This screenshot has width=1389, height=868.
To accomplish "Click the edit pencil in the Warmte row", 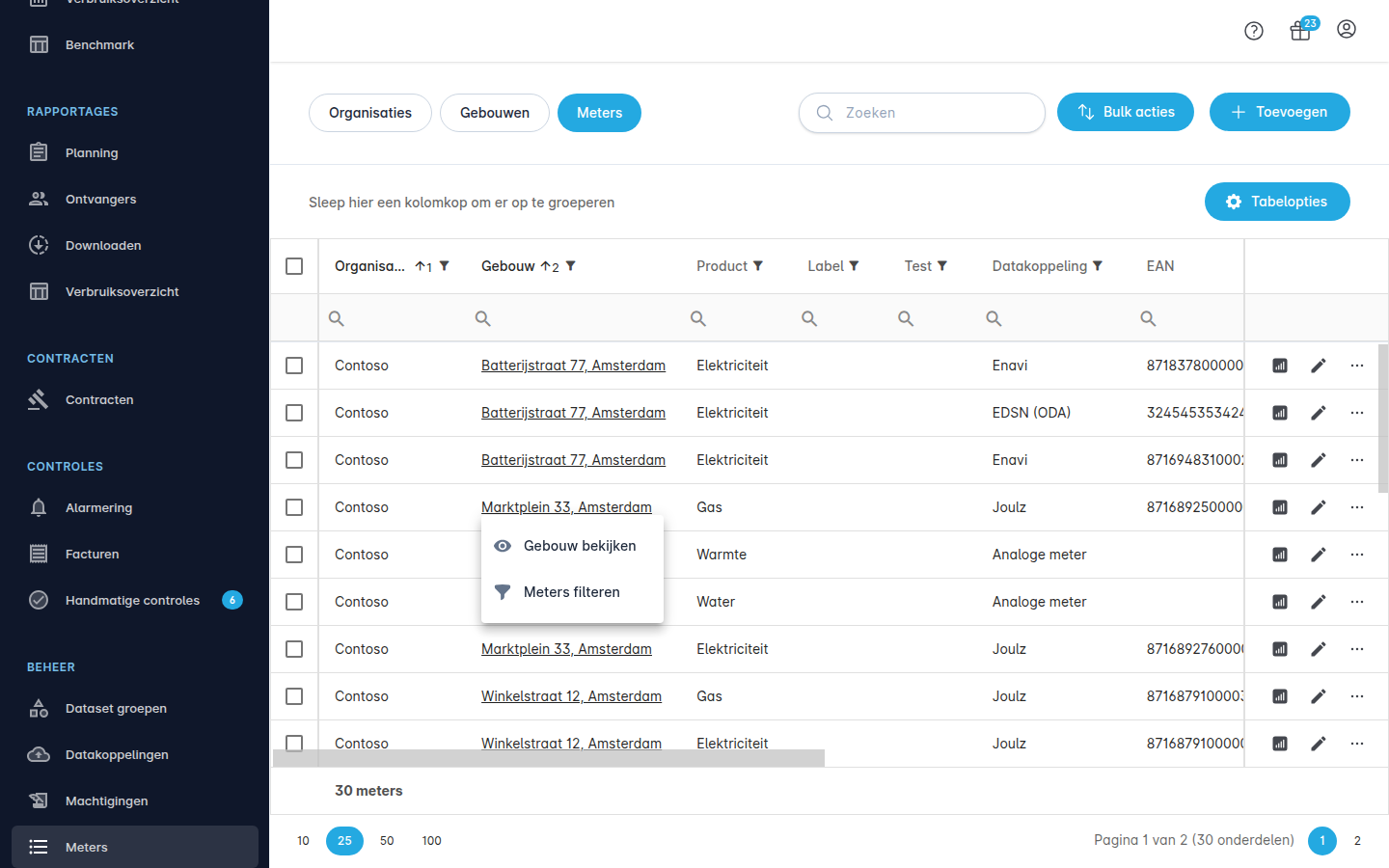I will [1319, 555].
